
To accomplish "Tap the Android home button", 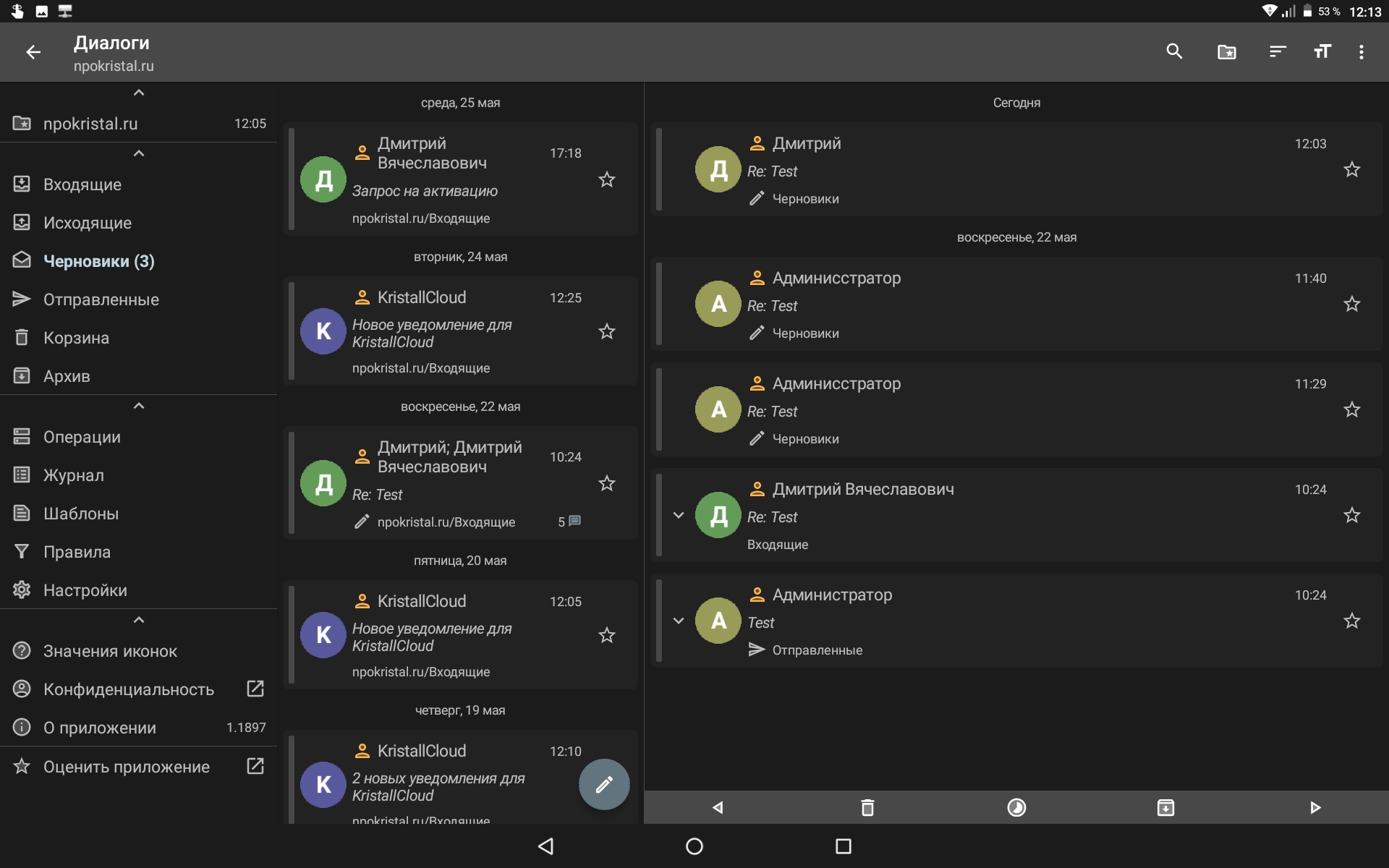I will [x=694, y=846].
